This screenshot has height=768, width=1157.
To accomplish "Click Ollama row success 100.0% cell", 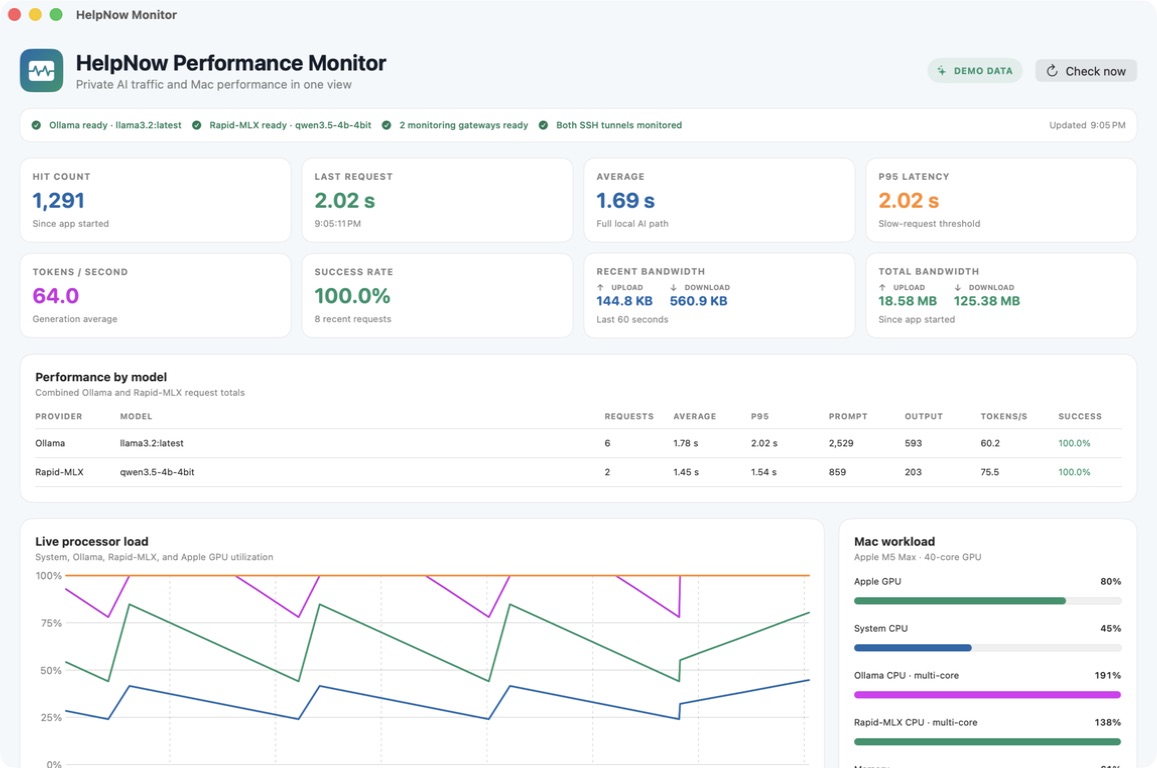I will tap(1074, 443).
